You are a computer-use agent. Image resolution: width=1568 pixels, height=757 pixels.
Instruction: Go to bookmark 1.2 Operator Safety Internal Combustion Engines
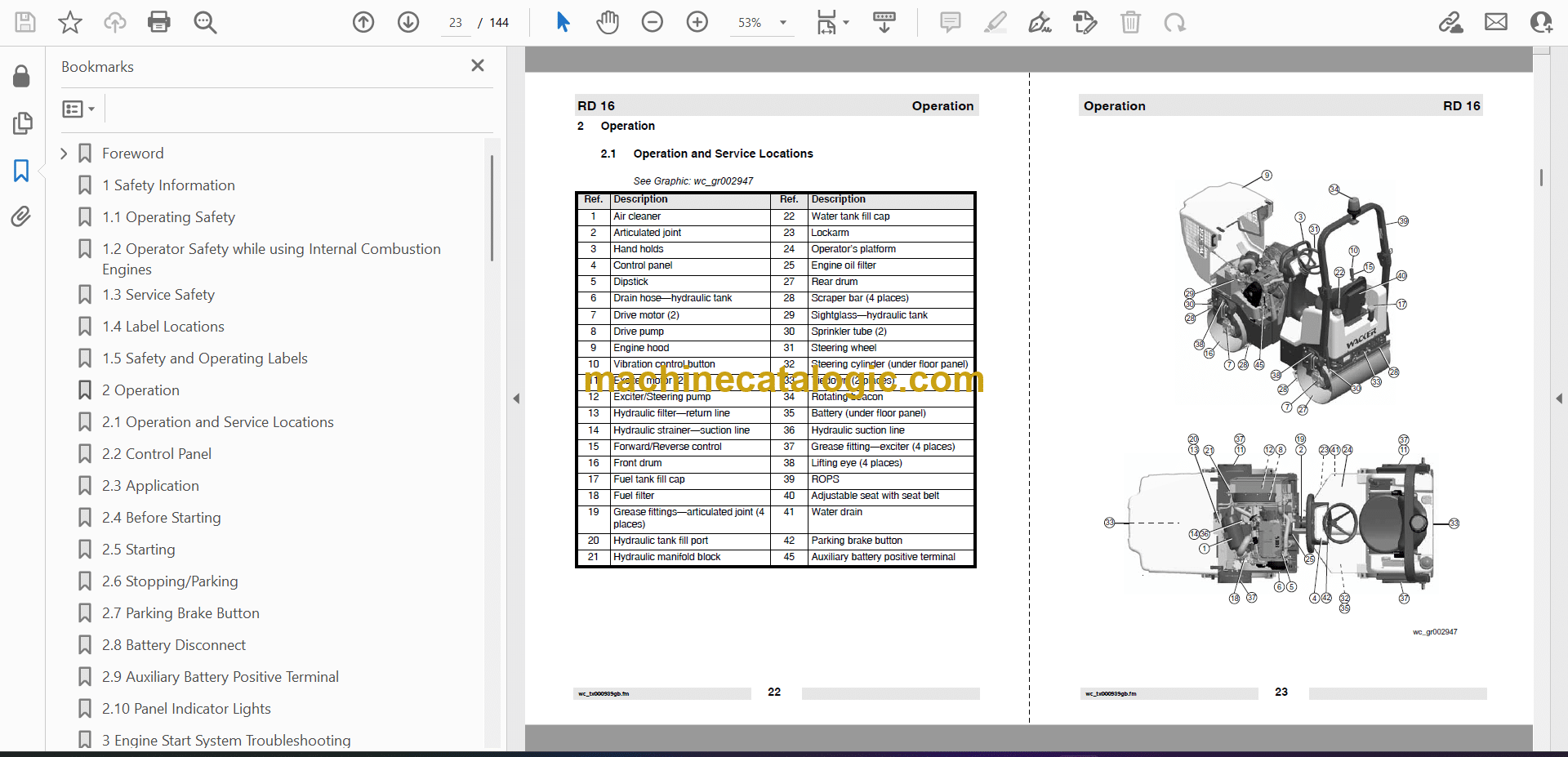click(x=271, y=259)
